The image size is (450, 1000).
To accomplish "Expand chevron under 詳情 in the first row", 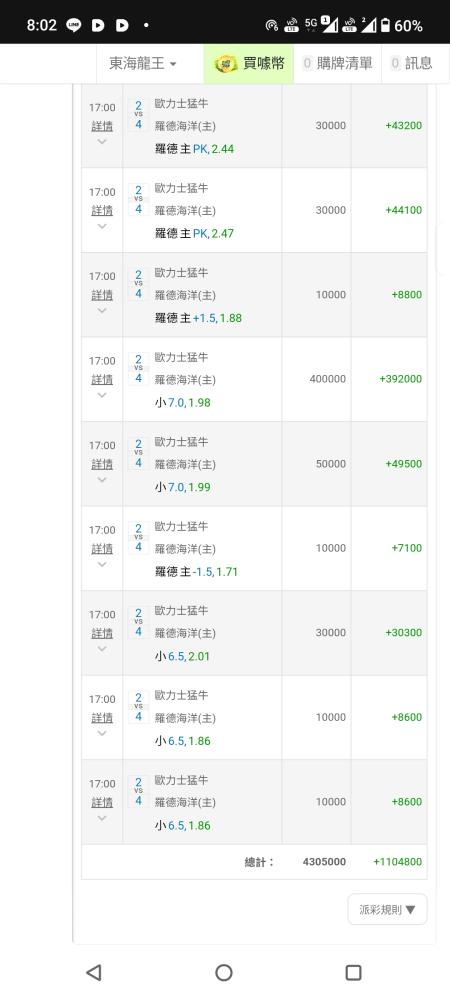I will coord(102,142).
